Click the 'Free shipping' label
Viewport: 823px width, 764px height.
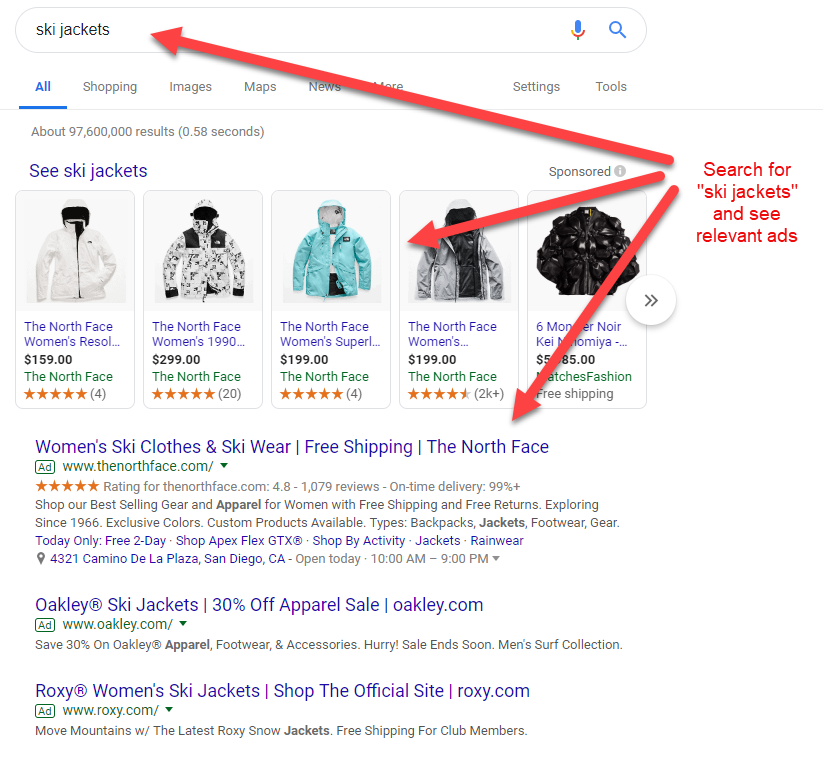575,394
